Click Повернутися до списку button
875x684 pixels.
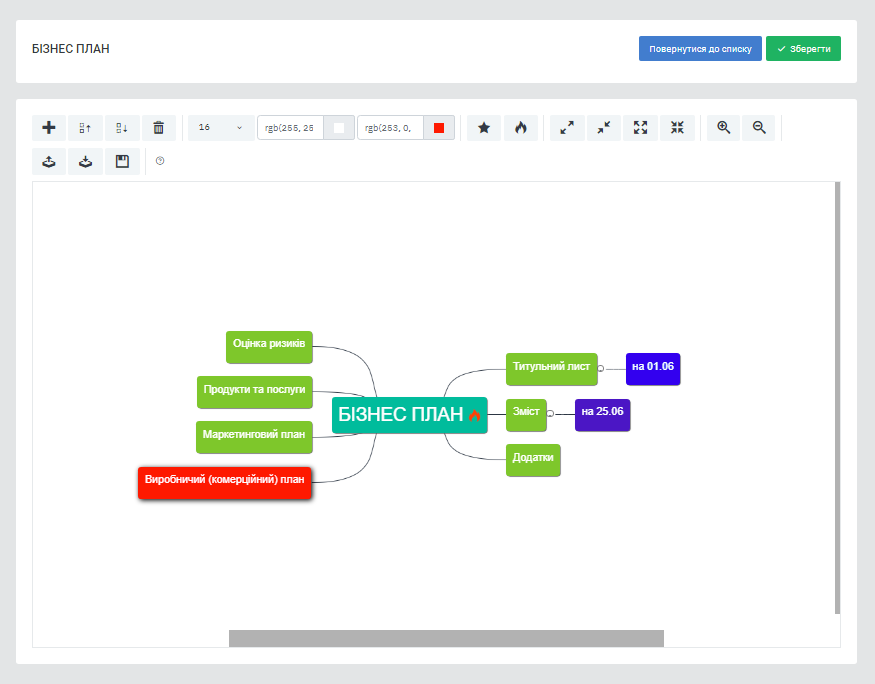(x=700, y=49)
